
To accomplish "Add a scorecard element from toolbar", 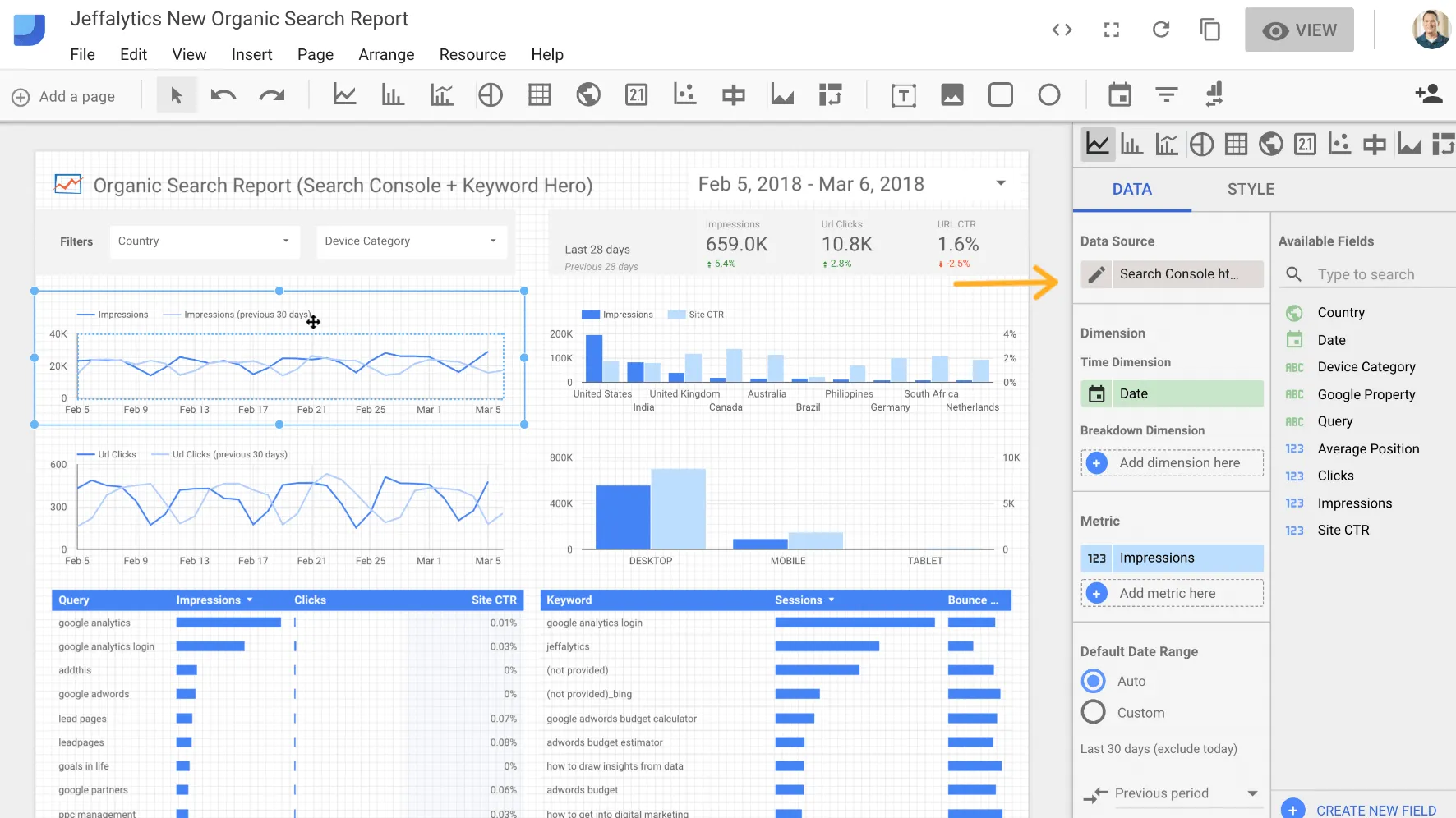I will [637, 95].
